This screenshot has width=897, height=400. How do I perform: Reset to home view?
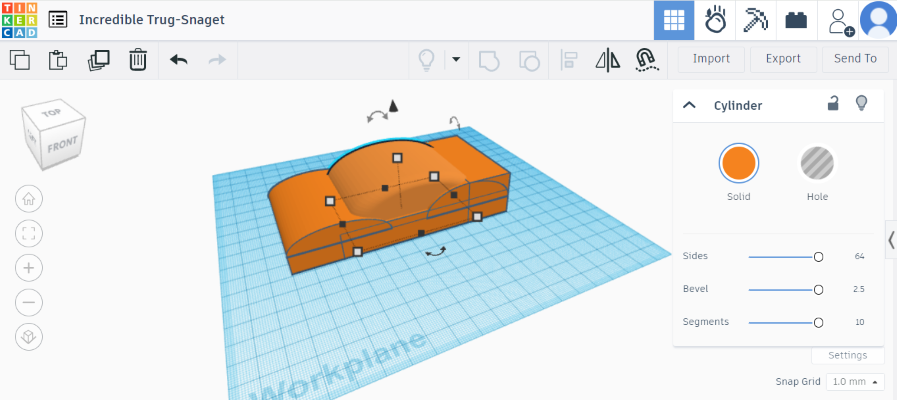point(29,199)
